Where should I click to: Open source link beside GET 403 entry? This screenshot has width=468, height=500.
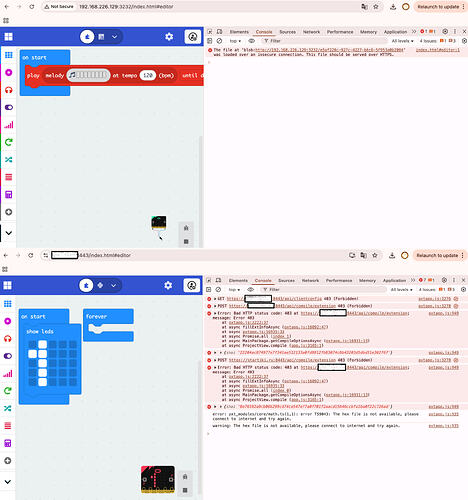(434, 299)
